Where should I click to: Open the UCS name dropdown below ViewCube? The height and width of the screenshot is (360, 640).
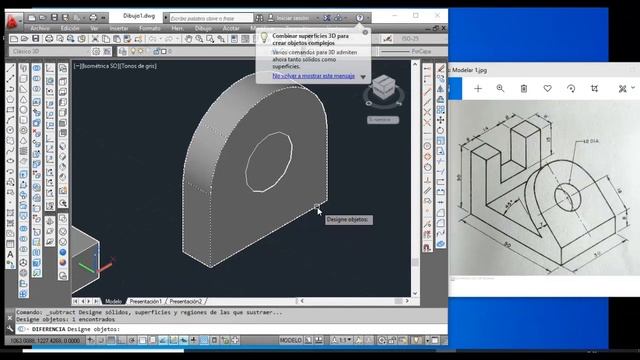(383, 120)
